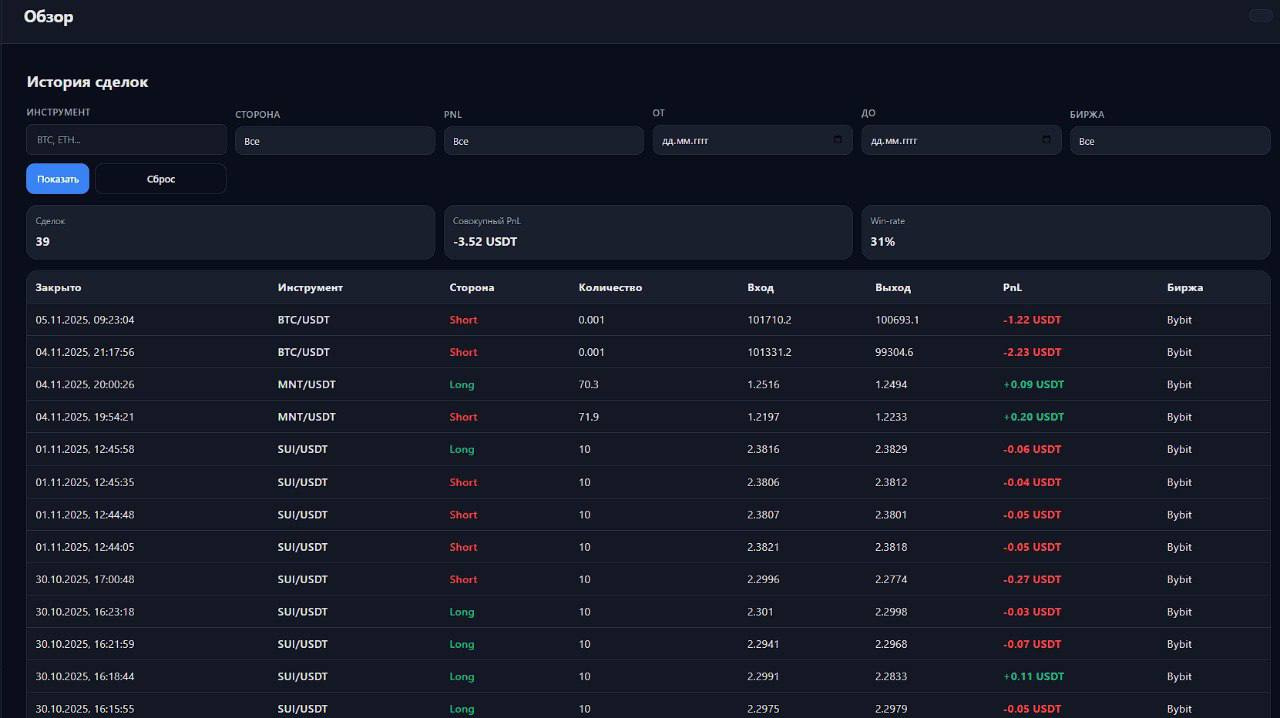Click the -0.07 USDT PnL value
Image resolution: width=1280 pixels, height=718 pixels.
pos(1032,644)
